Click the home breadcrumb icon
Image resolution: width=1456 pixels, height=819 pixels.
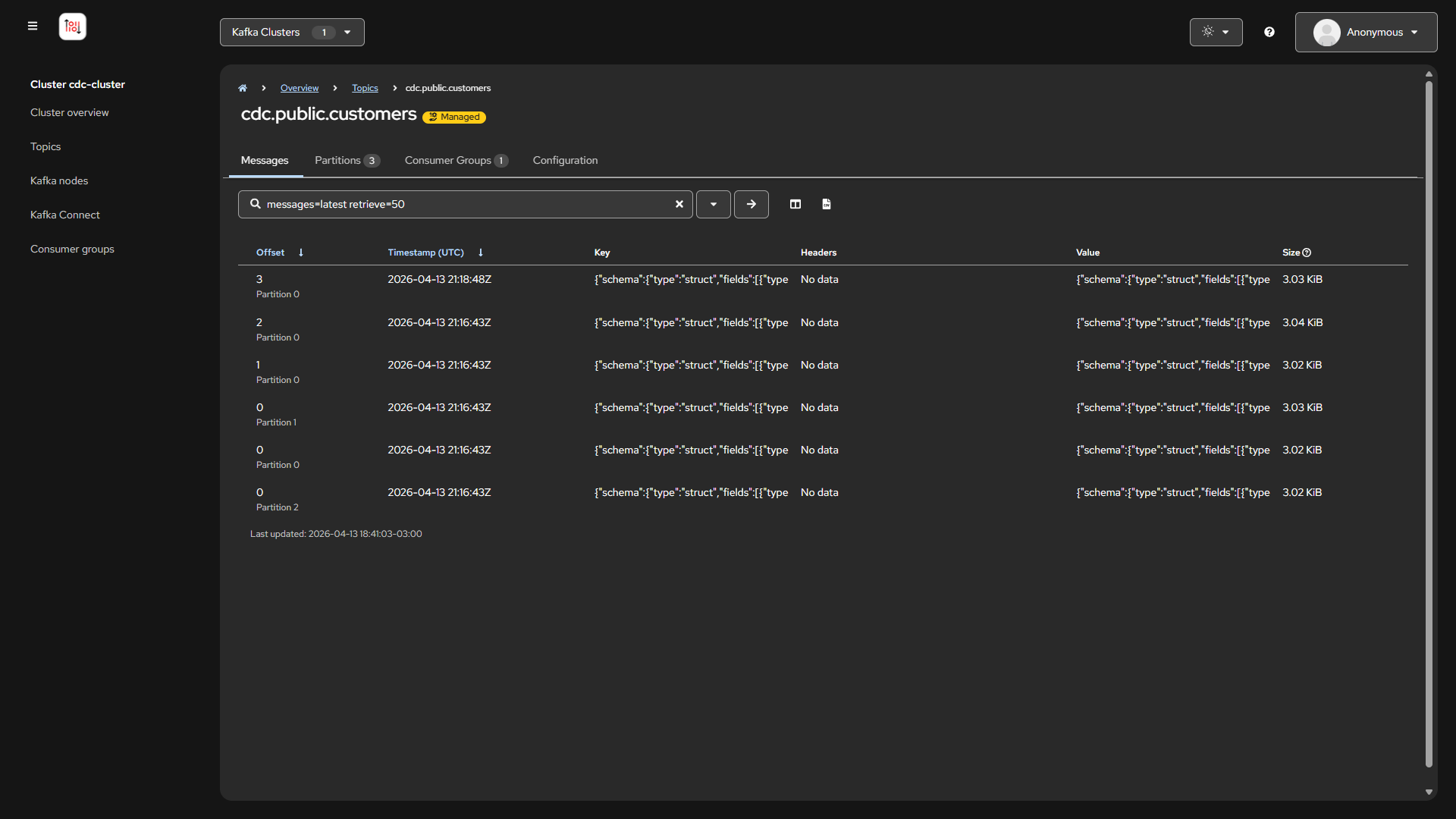click(x=243, y=88)
